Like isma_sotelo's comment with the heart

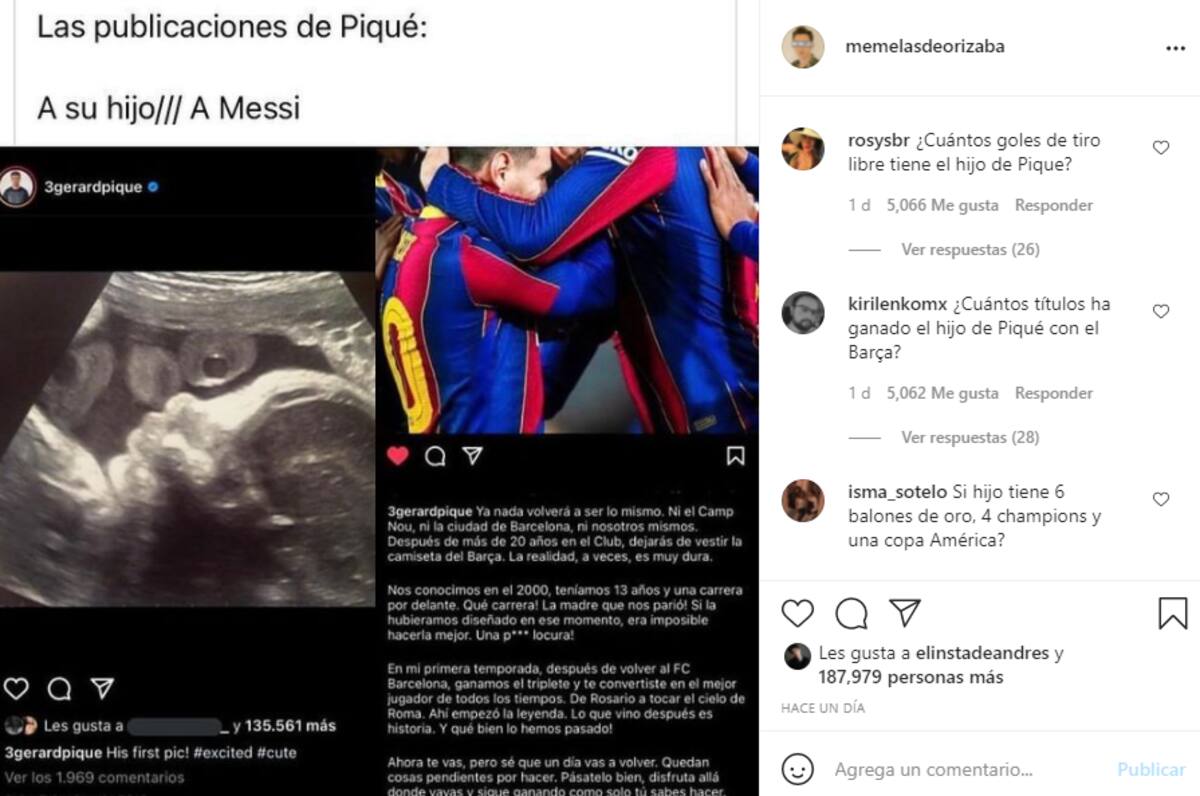1161,499
